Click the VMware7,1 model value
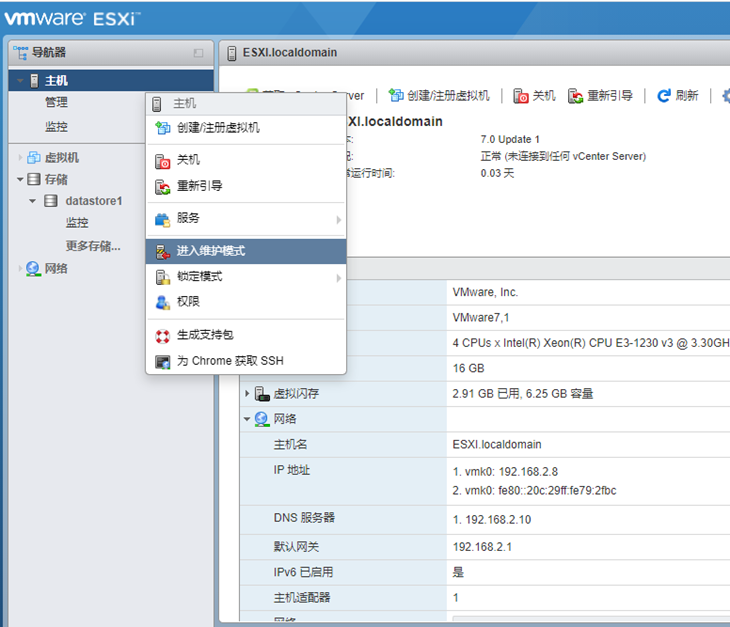730x627 pixels. (x=481, y=317)
